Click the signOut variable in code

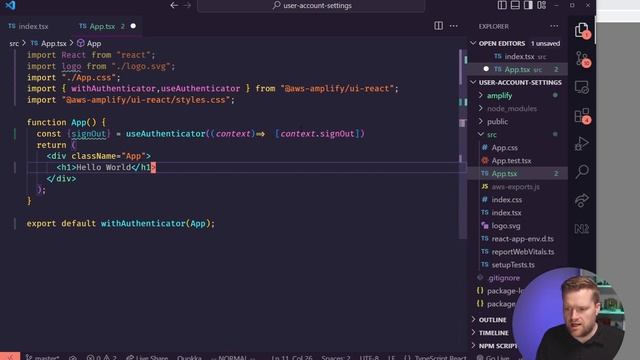[89, 133]
